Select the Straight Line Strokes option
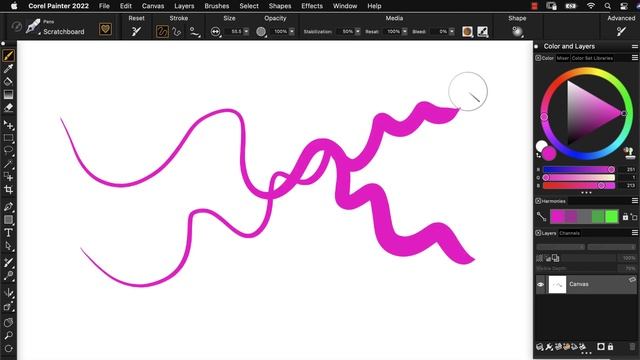 177,31
